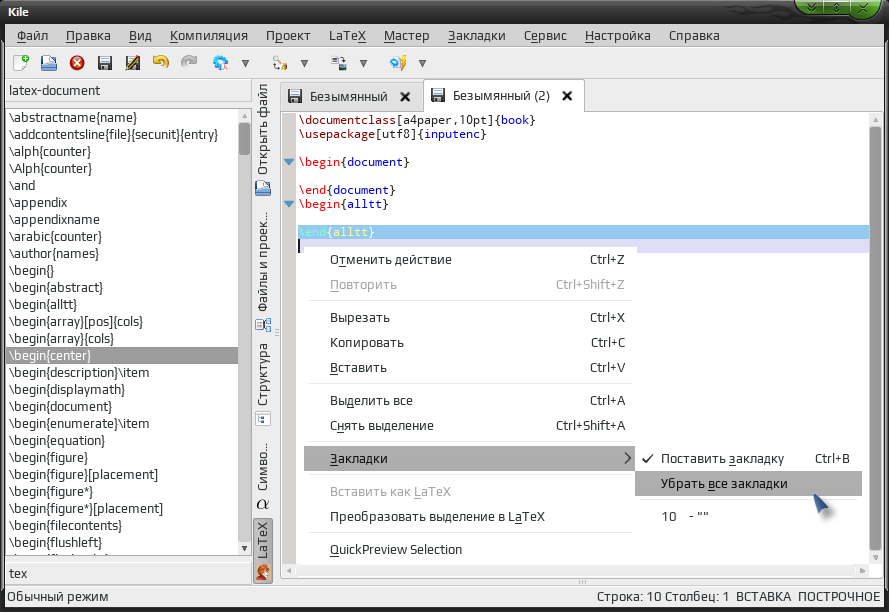889x612 pixels.
Task: Open the latex-document combo box
Action: pos(129,91)
